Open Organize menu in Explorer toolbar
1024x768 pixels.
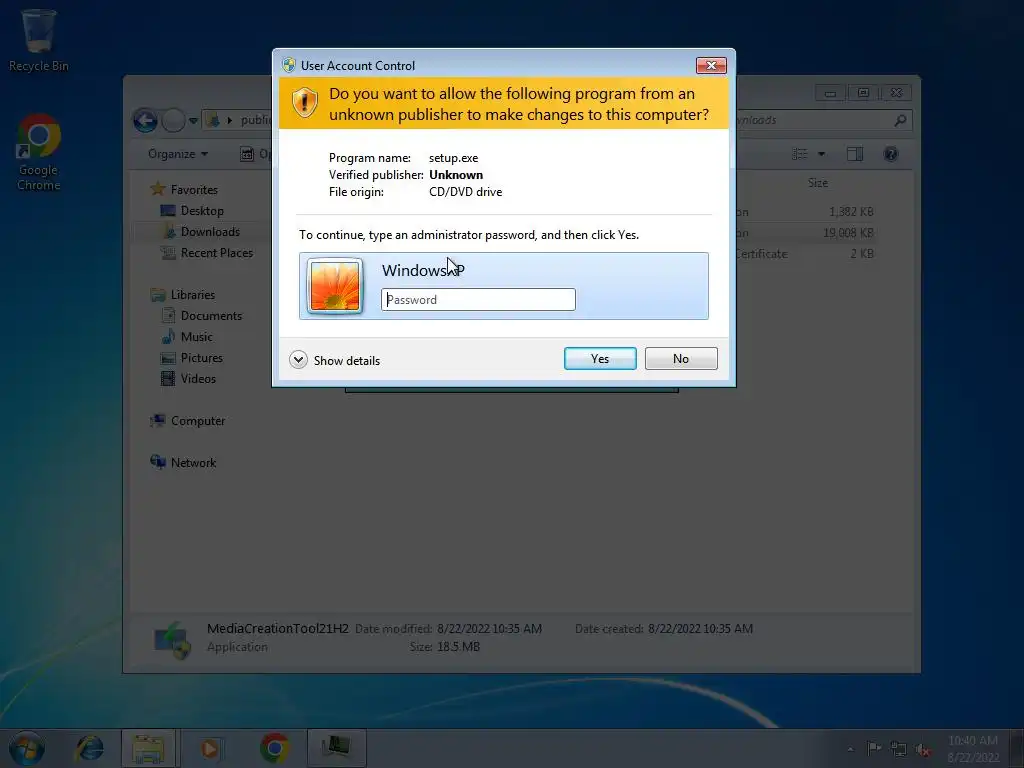178,154
